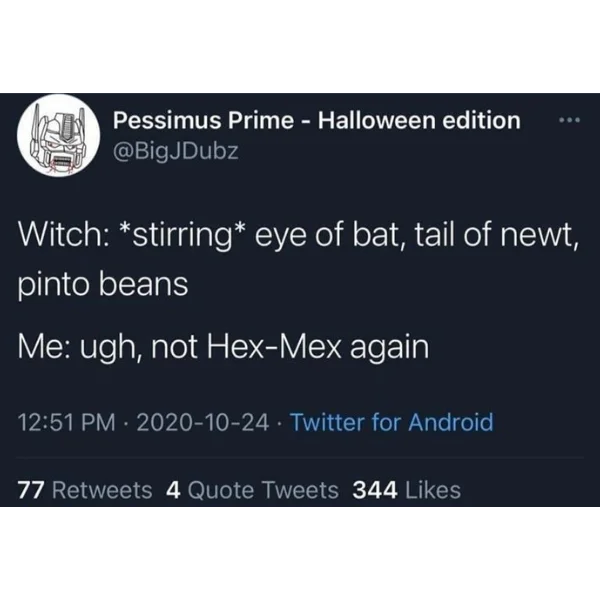The image size is (600, 600).
Task: Click the "Hex-Mex" word in the tweet
Action: (309, 347)
